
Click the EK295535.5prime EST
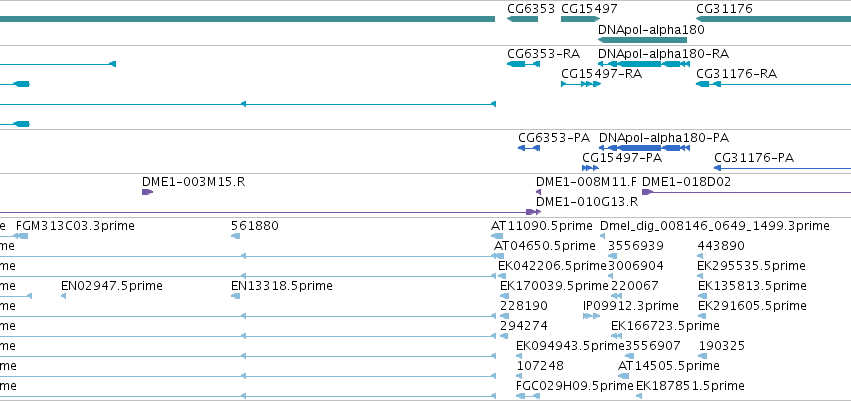pos(702,276)
